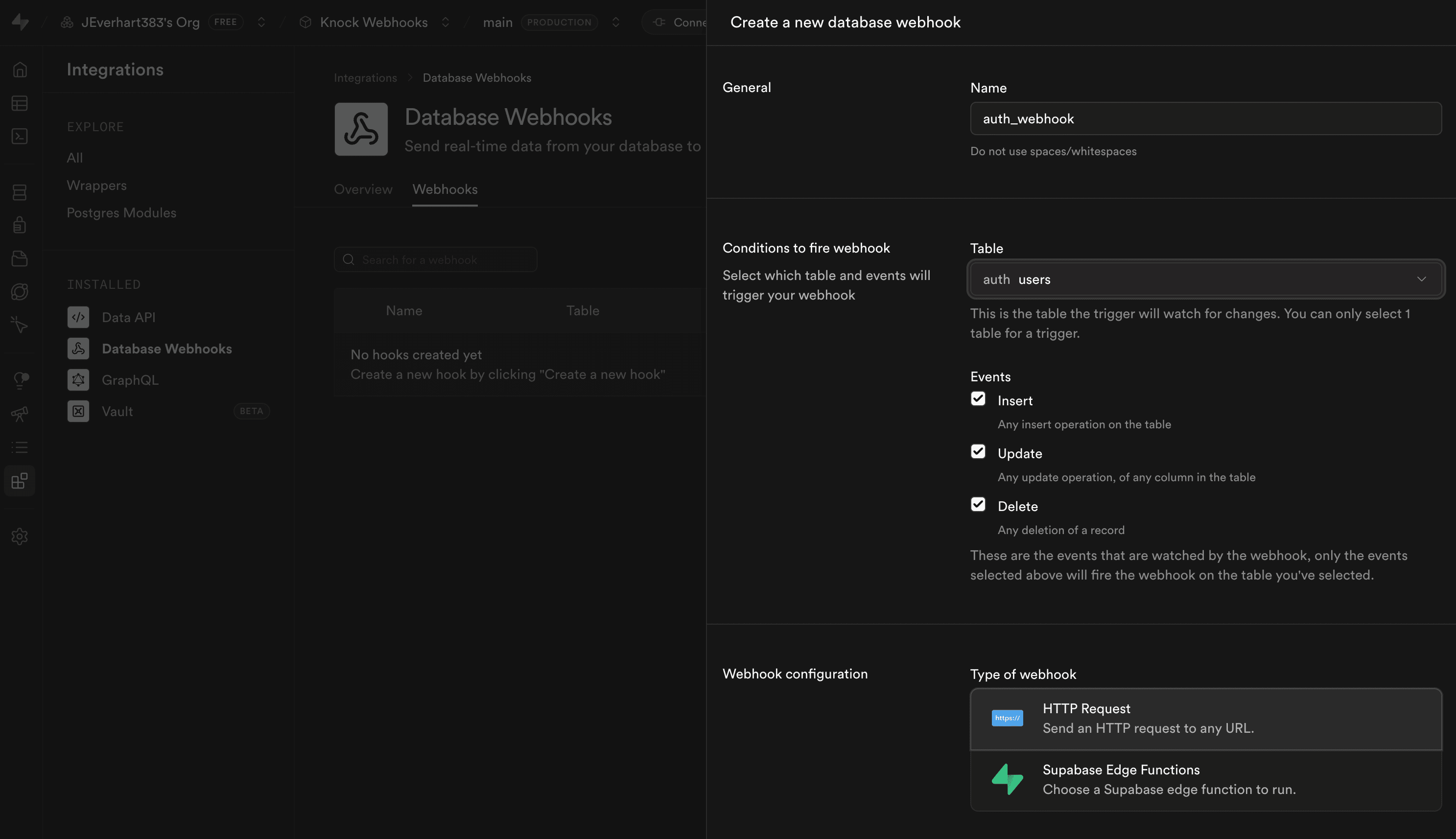Screen dimensions: 1456x839
Task: Open the Table Editor from the sidebar
Action: coord(20,103)
